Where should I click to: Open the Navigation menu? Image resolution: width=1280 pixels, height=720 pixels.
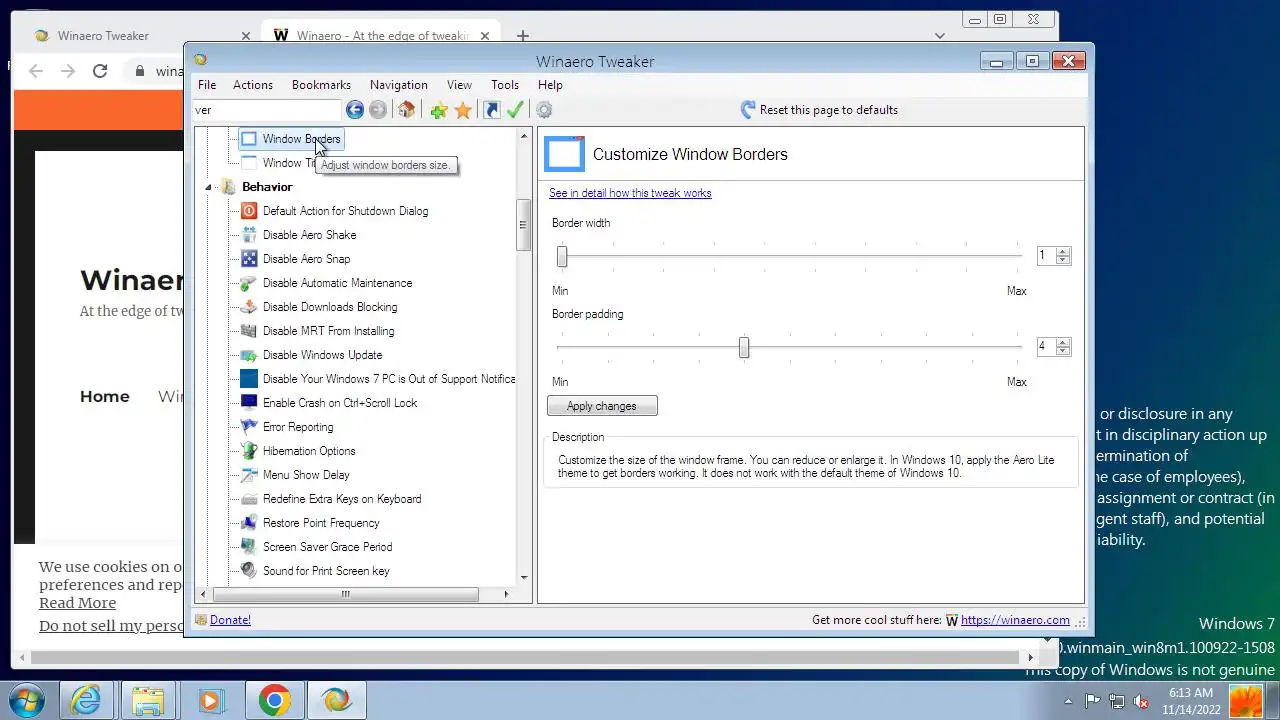(398, 85)
